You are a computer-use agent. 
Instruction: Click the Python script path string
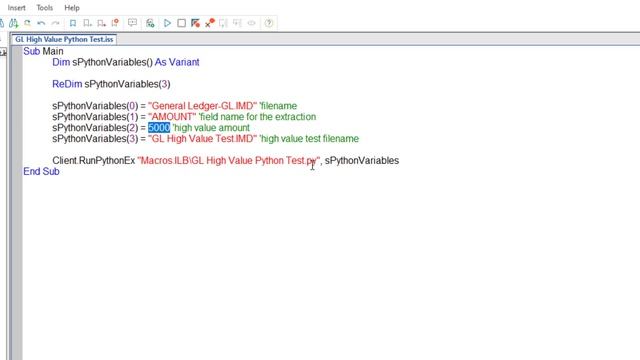tap(229, 160)
